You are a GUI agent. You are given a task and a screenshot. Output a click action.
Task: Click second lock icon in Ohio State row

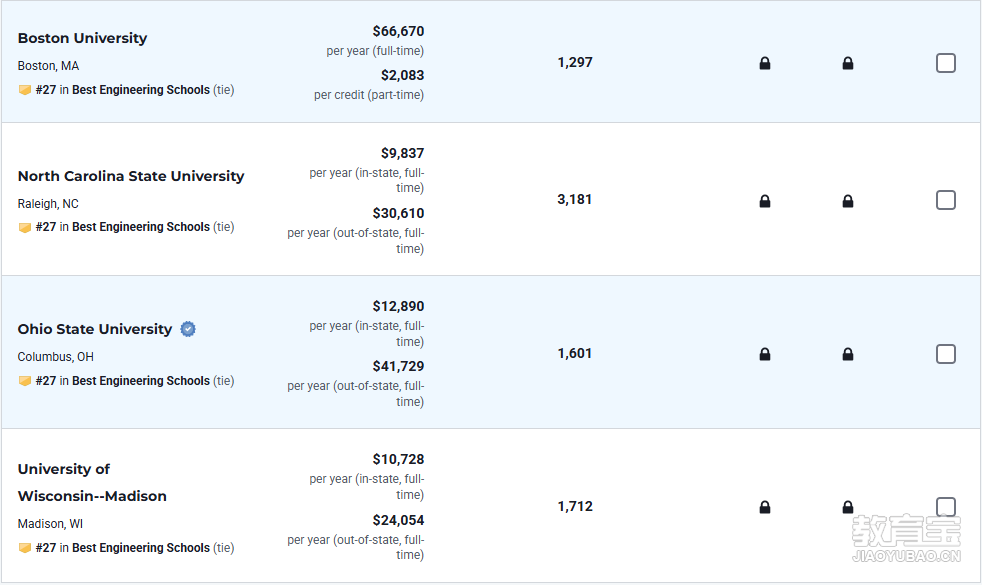(x=847, y=355)
